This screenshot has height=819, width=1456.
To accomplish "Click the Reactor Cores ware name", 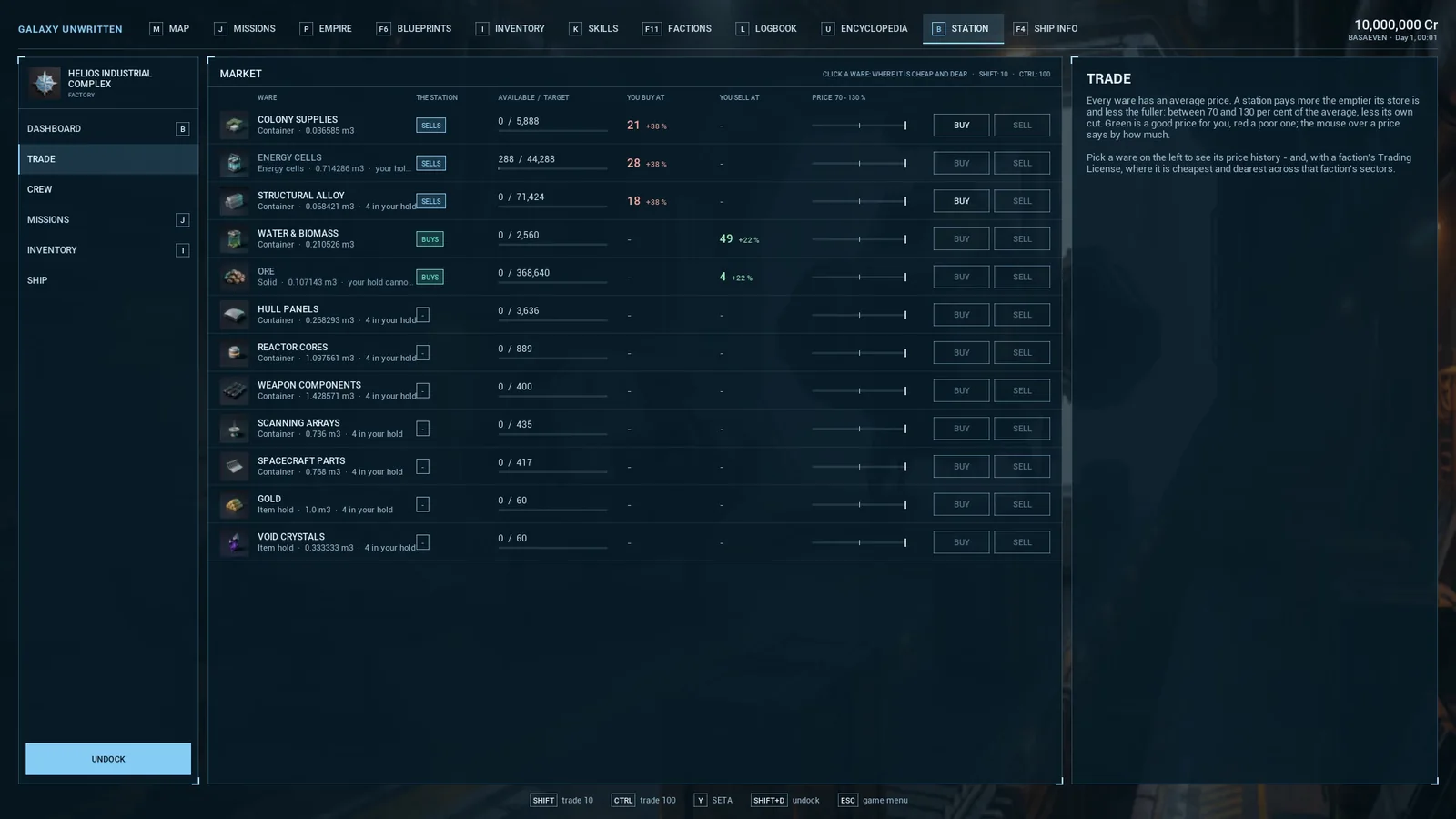I will (x=292, y=348).
